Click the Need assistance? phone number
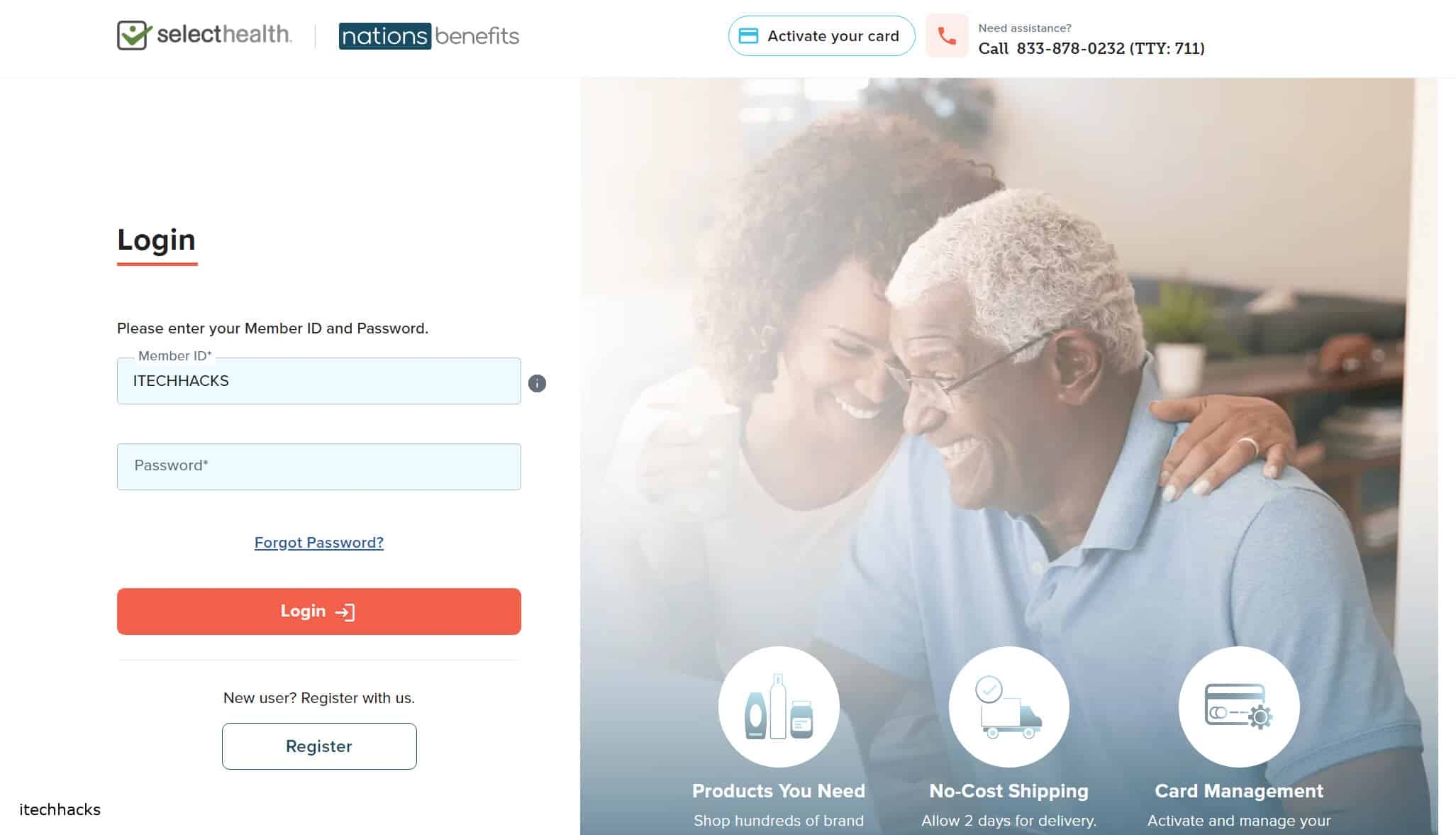The width and height of the screenshot is (1456, 835). click(1091, 48)
